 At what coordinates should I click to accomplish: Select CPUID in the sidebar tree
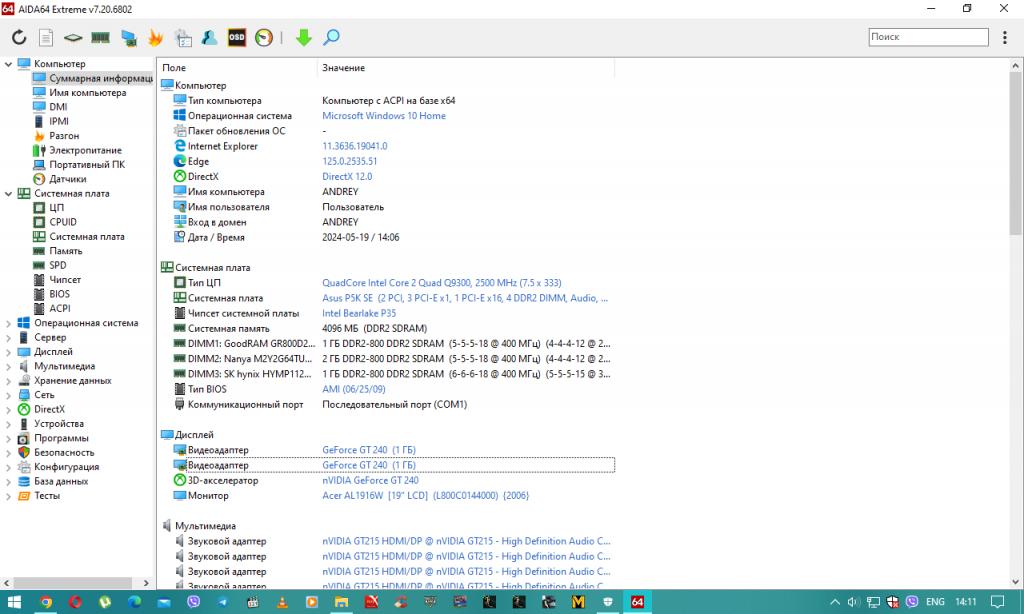63,222
